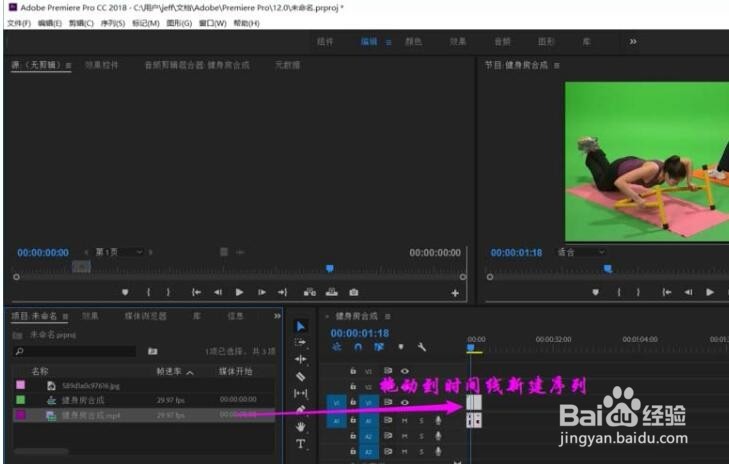Select the Type tool
The image size is (729, 464).
[x=301, y=443]
